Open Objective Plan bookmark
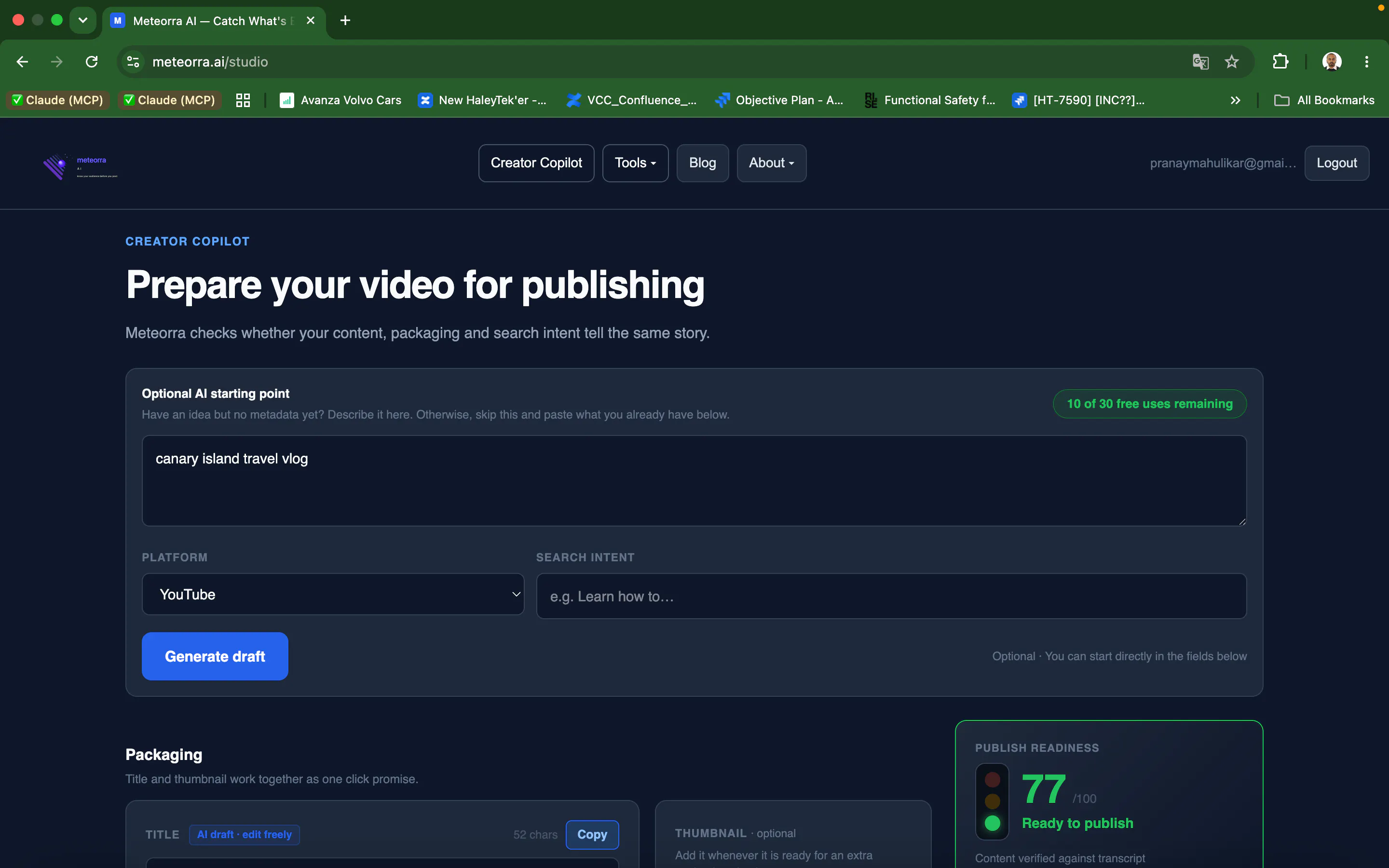This screenshot has height=868, width=1389. pos(779,100)
